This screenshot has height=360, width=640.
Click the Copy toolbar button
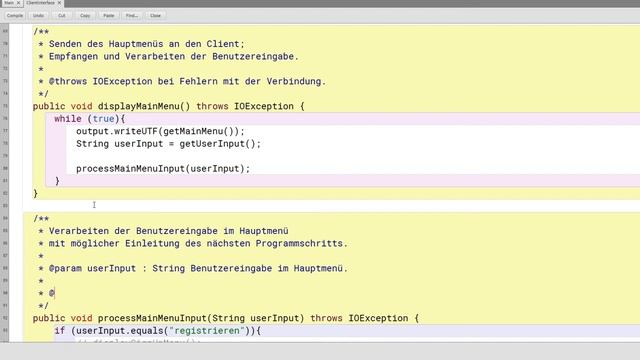(x=85, y=16)
